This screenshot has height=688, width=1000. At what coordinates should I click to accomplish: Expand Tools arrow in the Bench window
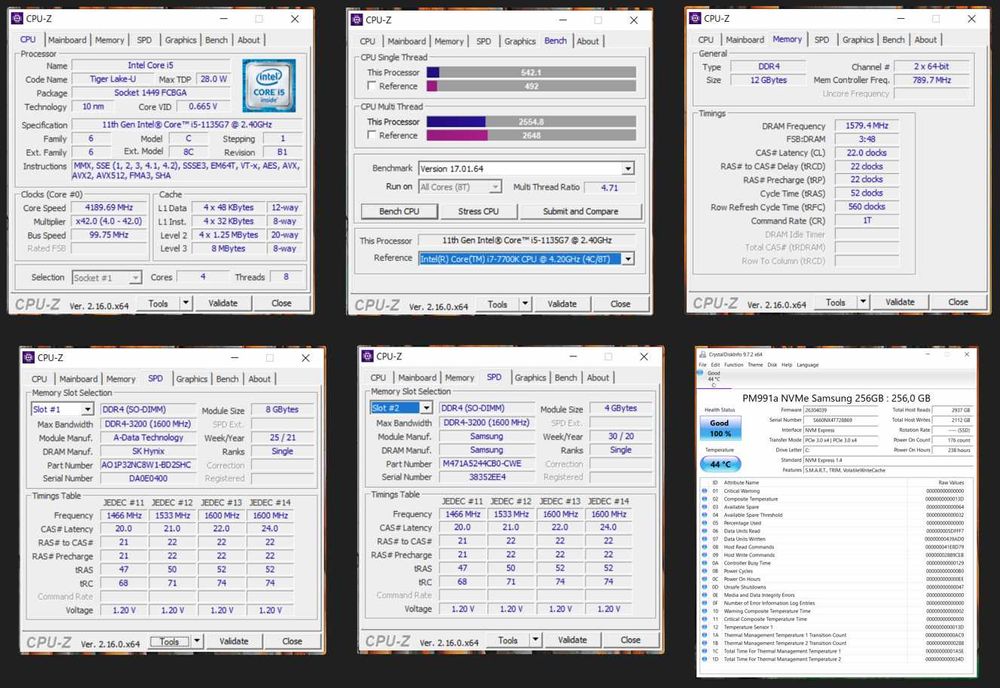[525, 304]
